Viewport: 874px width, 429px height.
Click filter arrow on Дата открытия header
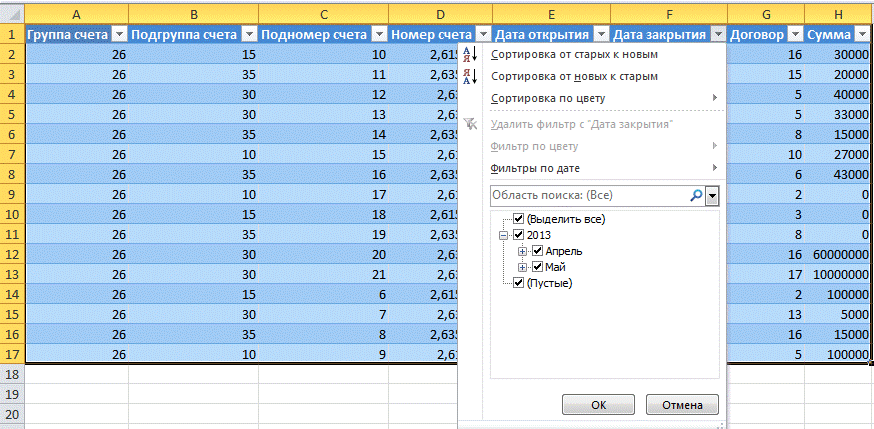coord(600,34)
